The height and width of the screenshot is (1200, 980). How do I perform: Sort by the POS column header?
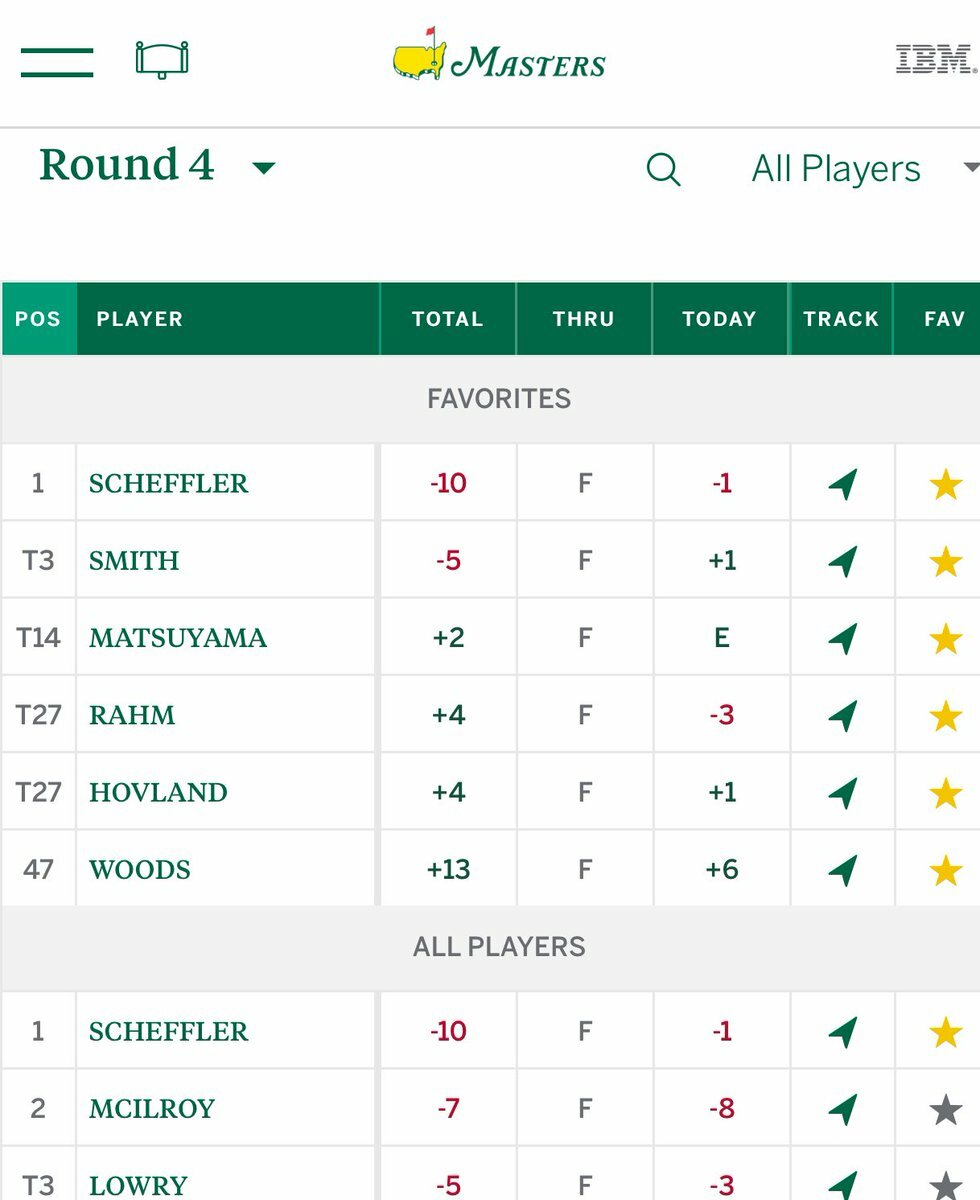pos(38,319)
